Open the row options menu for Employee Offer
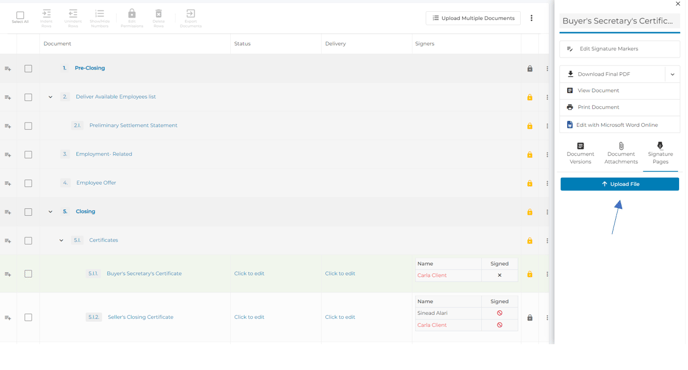The height and width of the screenshot is (370, 688). coord(547,183)
